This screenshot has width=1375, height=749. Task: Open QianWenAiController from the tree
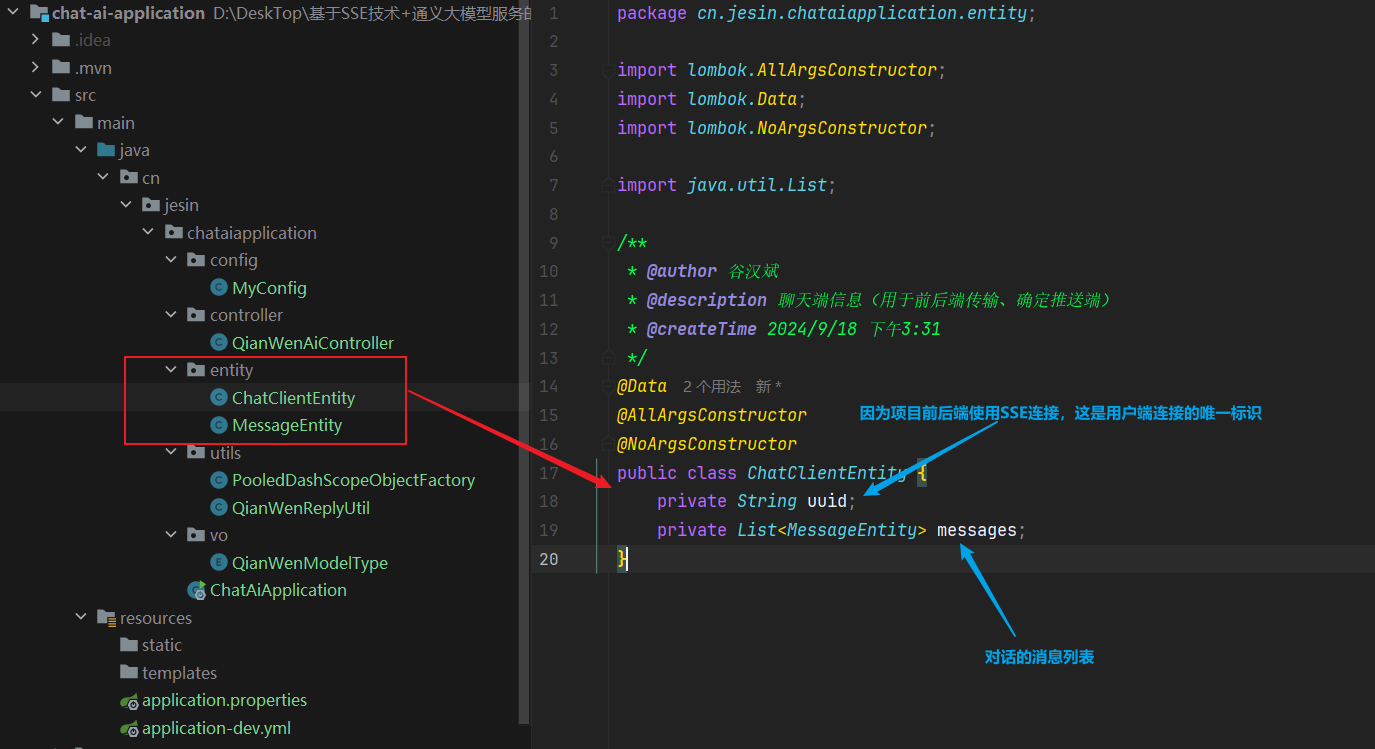coord(313,343)
